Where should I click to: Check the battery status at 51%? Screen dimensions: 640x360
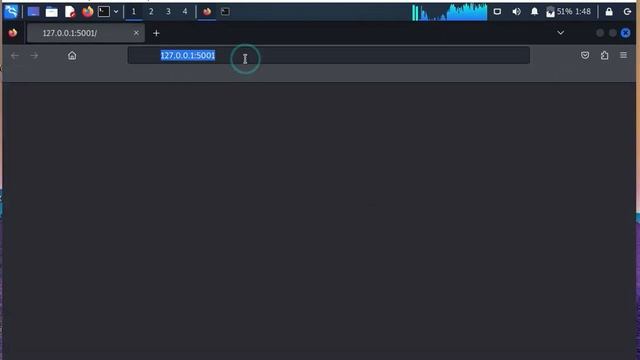pos(559,12)
